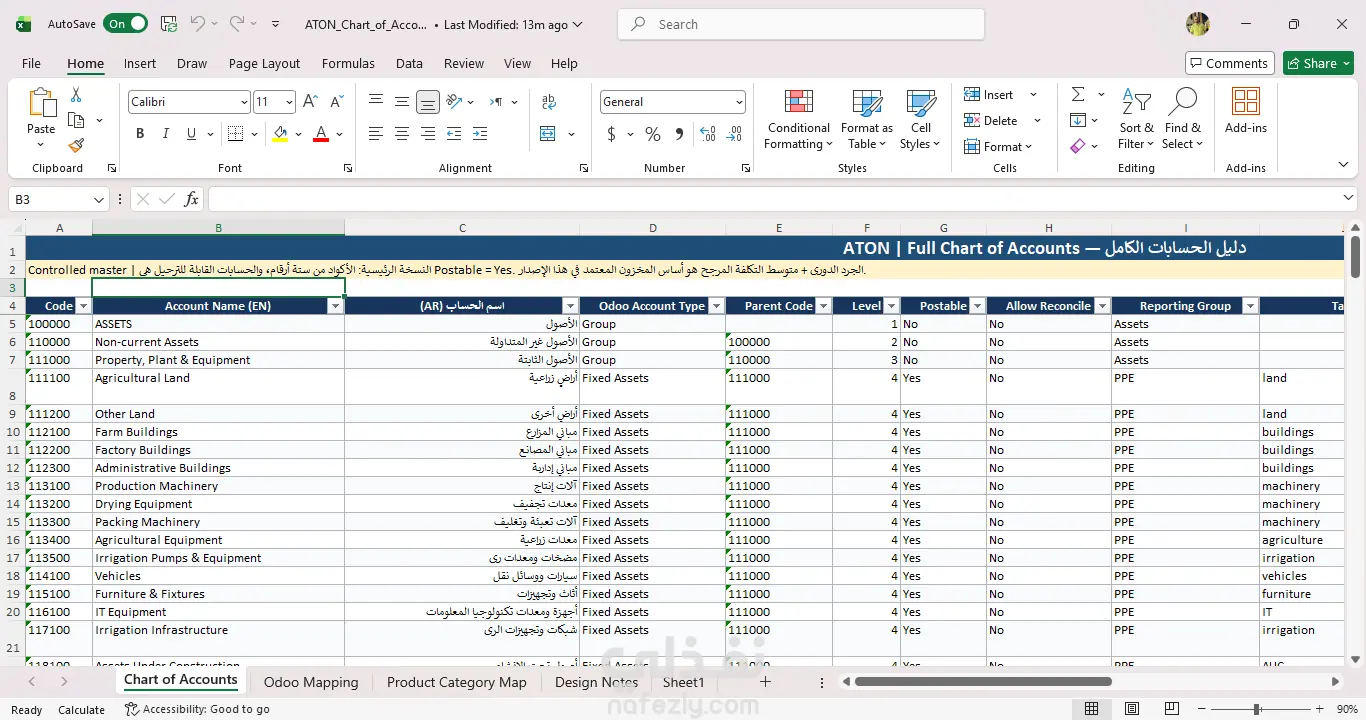Activate the Format Painter brush
Viewport: 1366px width, 720px height.
(x=76, y=145)
